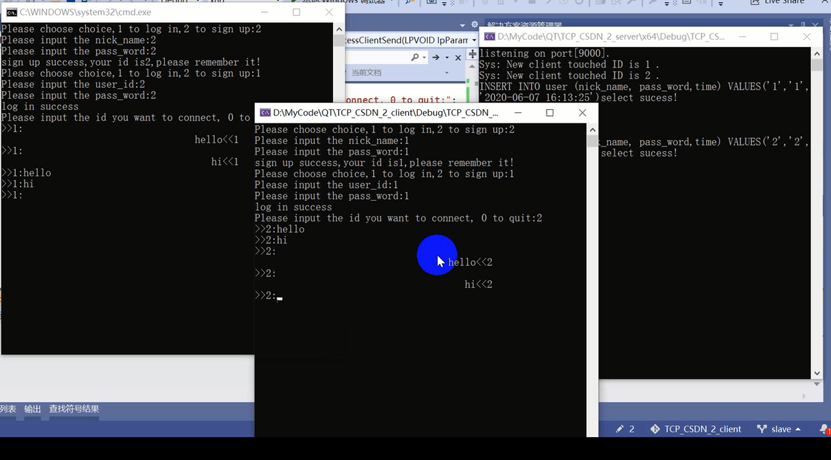The height and width of the screenshot is (460, 831).
Task: Click the server console scrollbar thumb
Action: pos(817,65)
